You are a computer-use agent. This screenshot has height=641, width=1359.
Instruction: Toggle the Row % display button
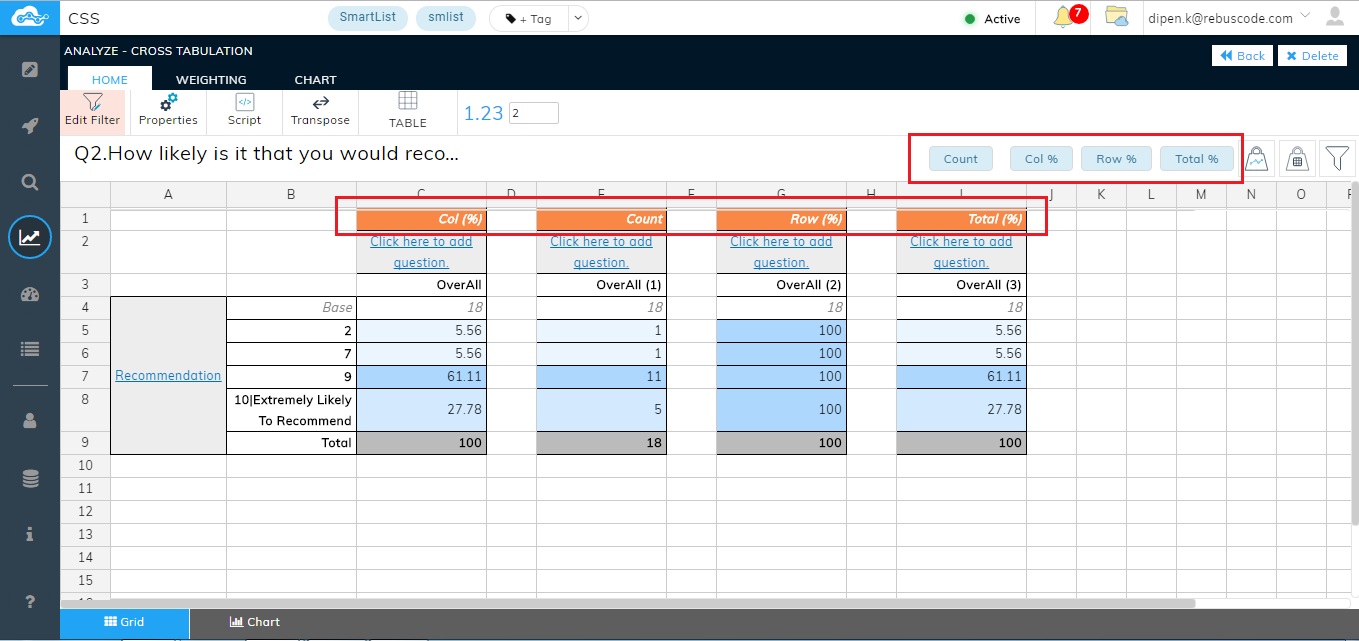1116,158
